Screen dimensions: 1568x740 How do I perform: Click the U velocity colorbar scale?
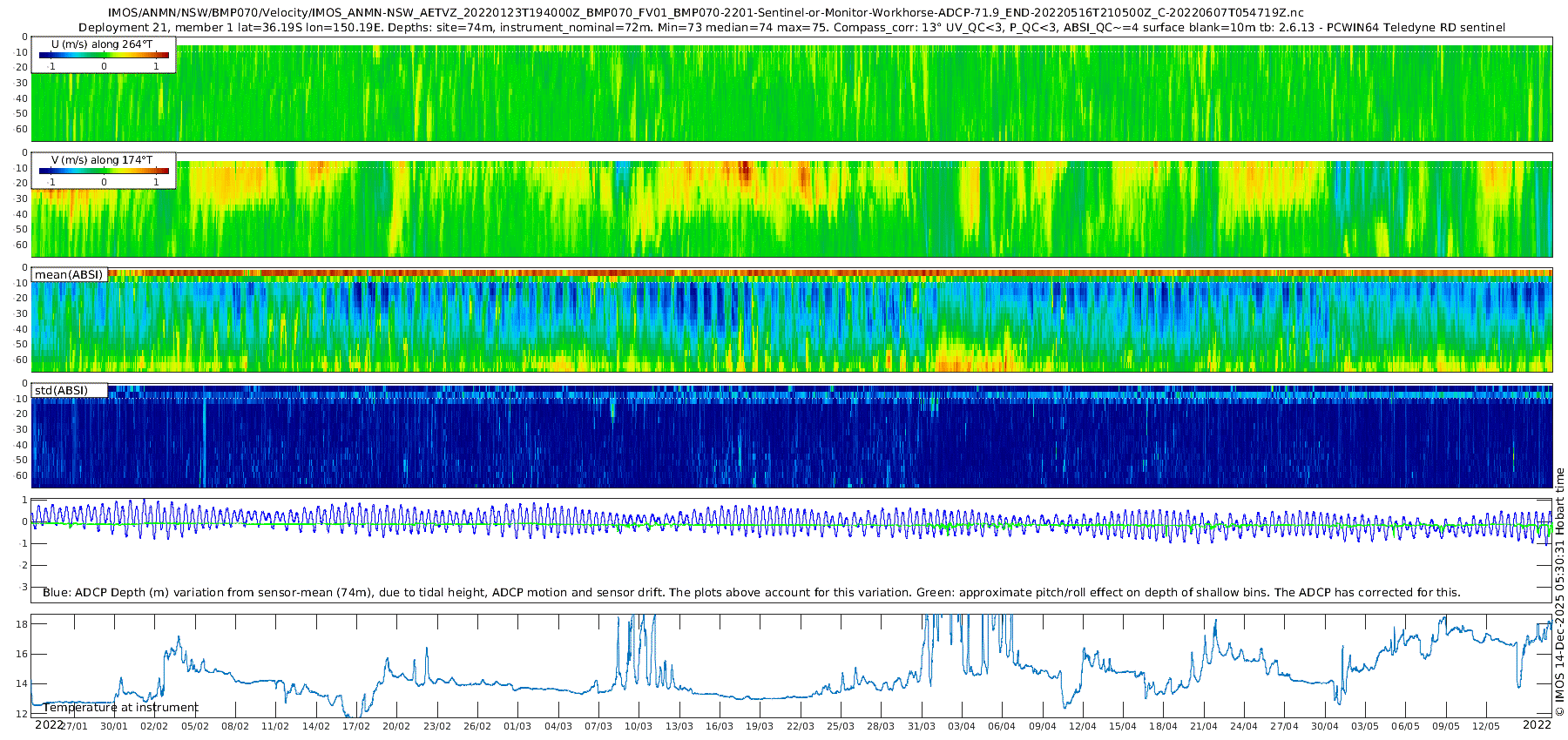coord(104,56)
